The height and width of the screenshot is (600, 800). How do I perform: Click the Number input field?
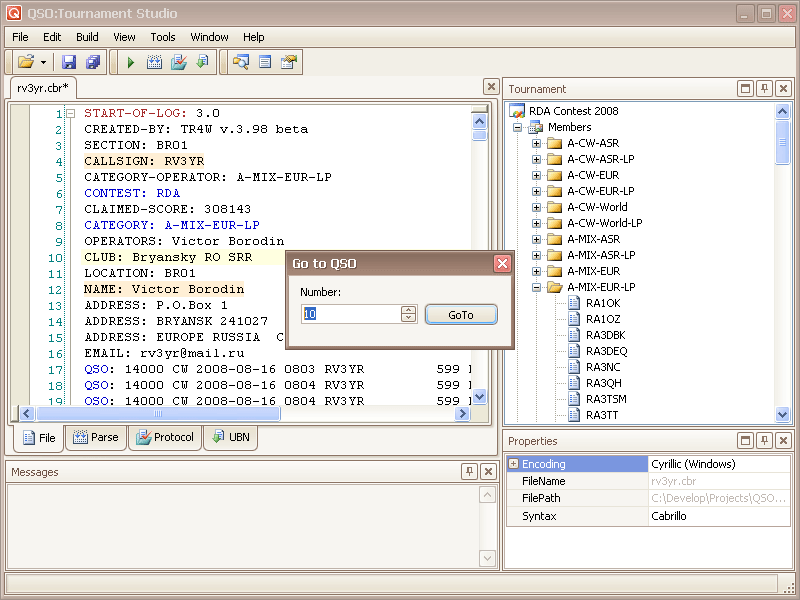(350, 314)
